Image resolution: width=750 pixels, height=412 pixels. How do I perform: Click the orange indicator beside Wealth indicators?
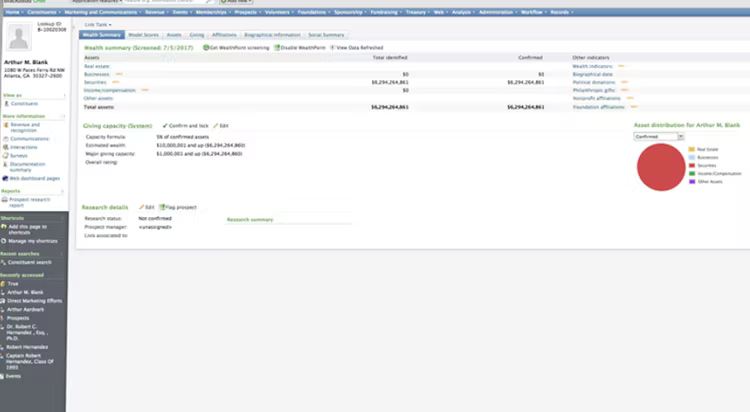(621, 66)
